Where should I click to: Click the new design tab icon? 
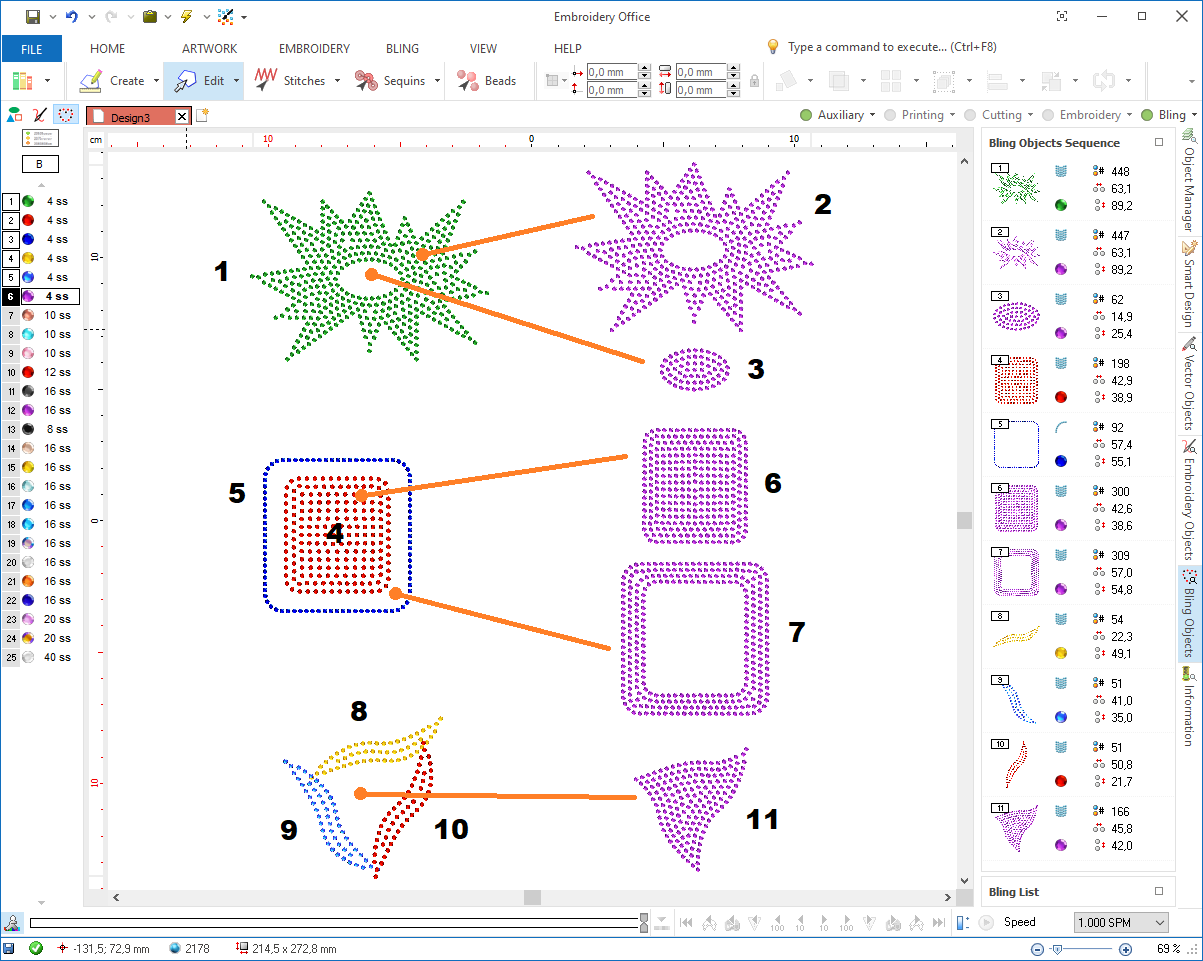(201, 115)
